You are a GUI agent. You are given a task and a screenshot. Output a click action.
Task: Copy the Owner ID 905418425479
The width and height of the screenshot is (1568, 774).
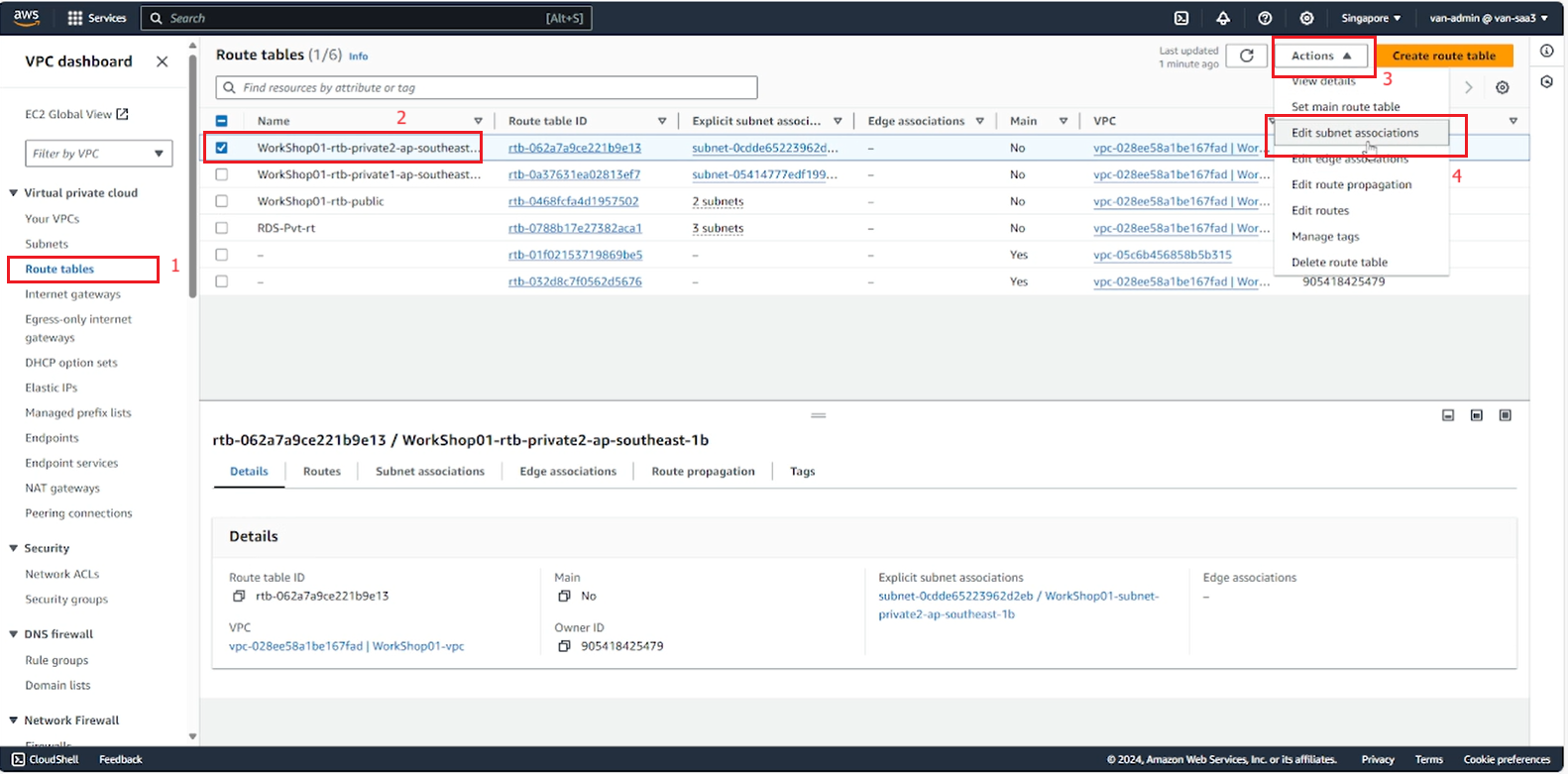[564, 646]
